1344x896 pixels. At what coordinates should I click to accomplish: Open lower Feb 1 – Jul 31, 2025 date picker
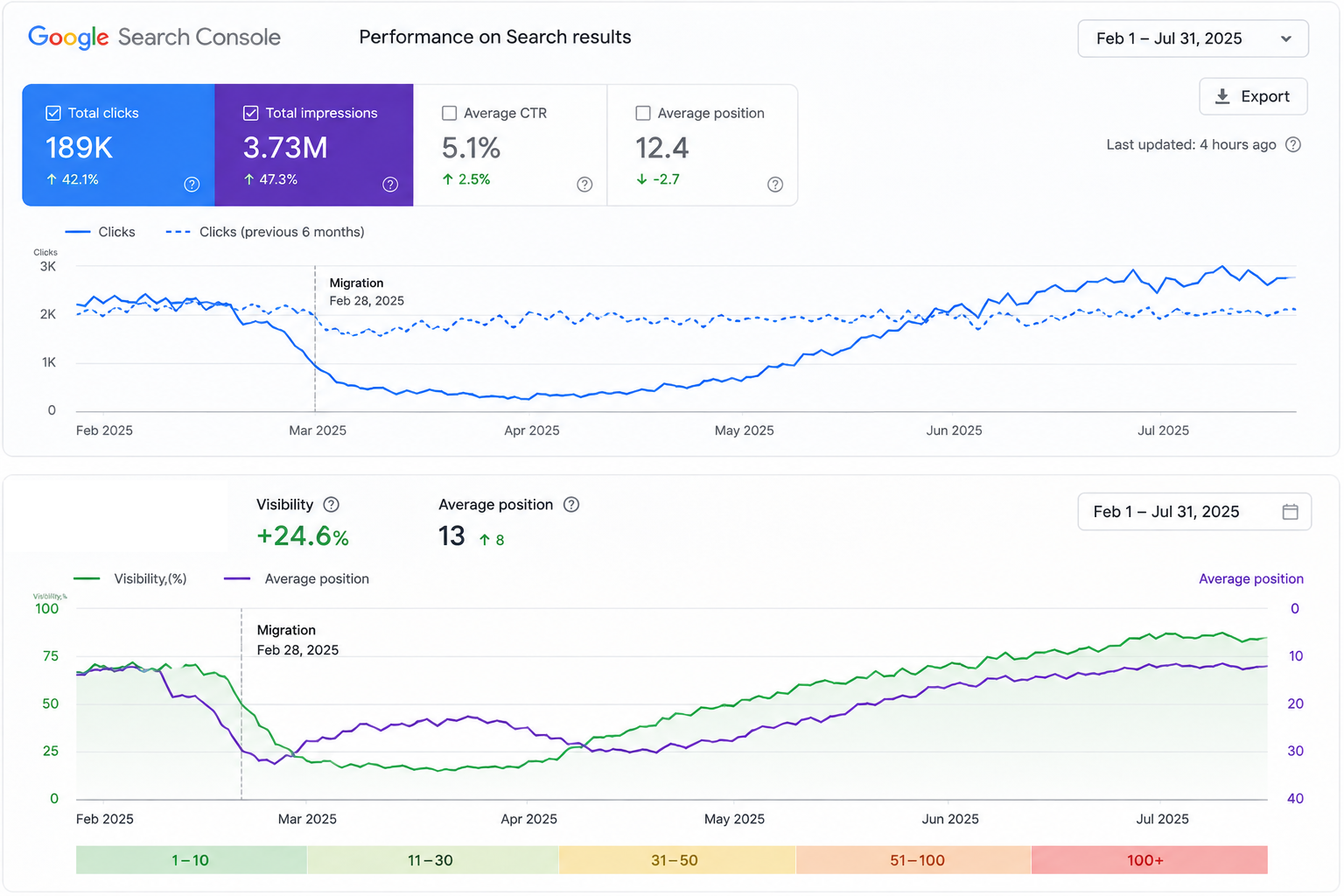[1194, 512]
